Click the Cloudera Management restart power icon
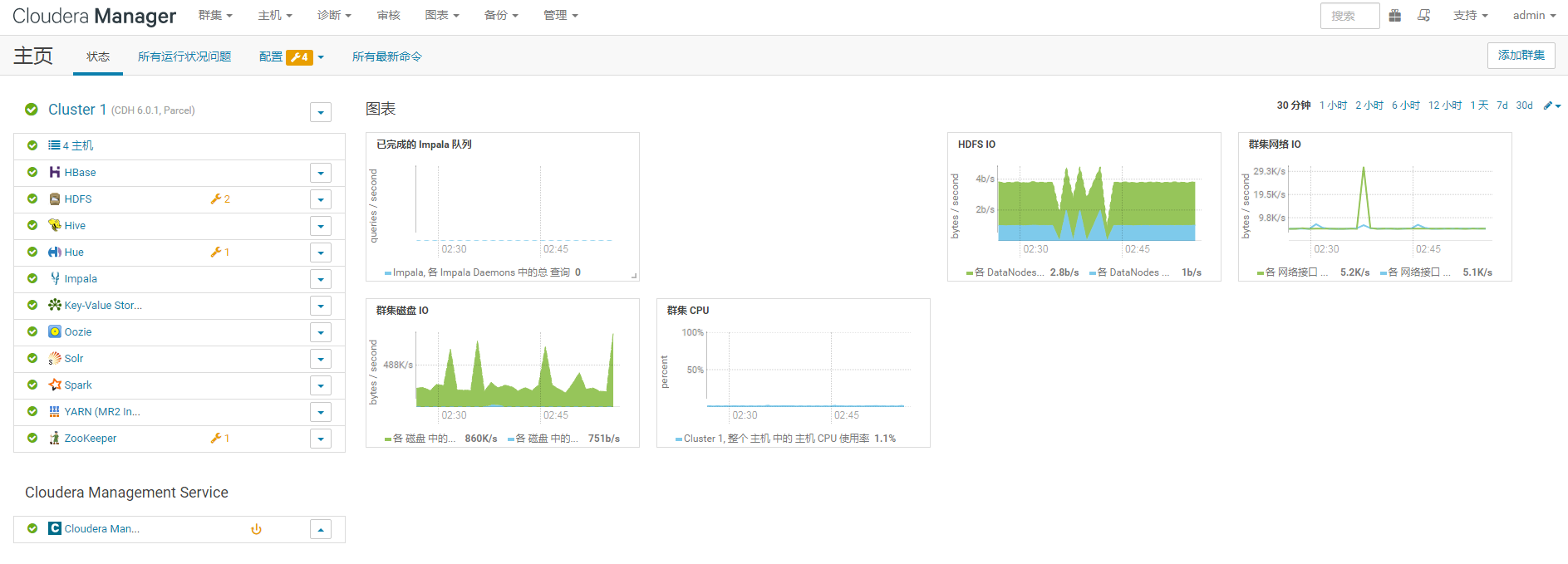This screenshot has height=564, width=1568. [257, 529]
